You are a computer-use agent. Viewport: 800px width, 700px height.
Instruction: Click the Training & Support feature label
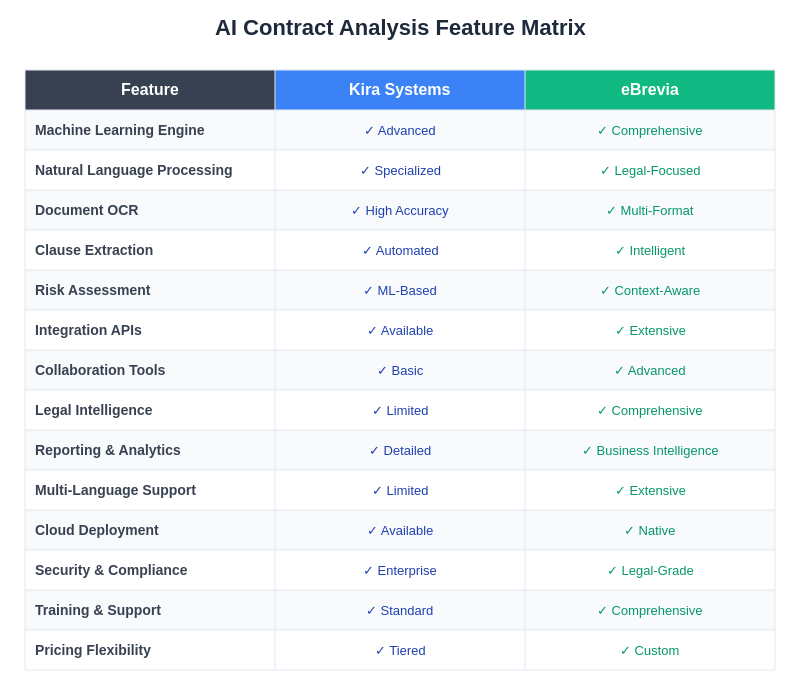tap(98, 610)
